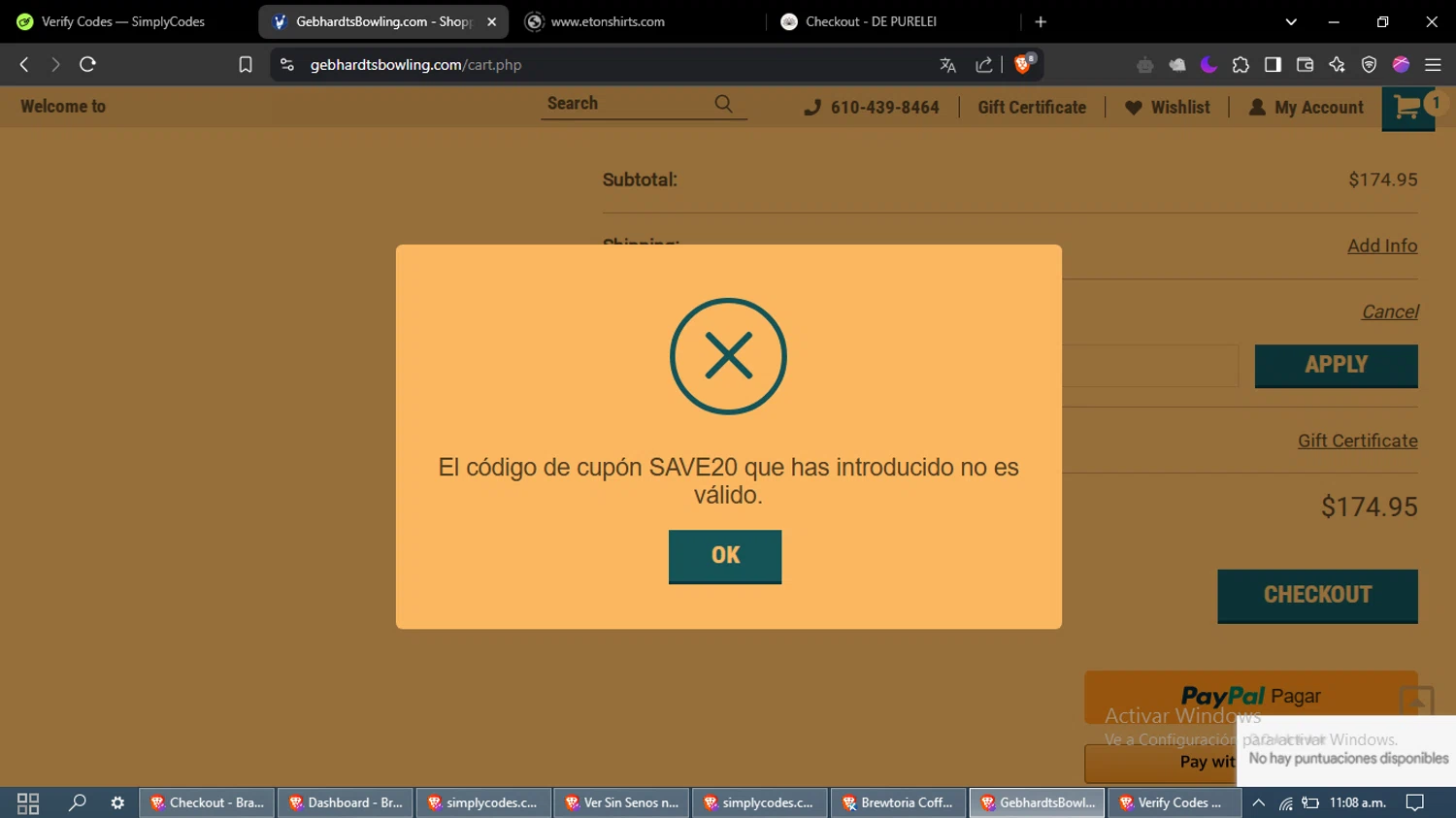The width and height of the screenshot is (1456, 818).
Task: Open the Wishlist heart link
Action: tap(1168, 108)
